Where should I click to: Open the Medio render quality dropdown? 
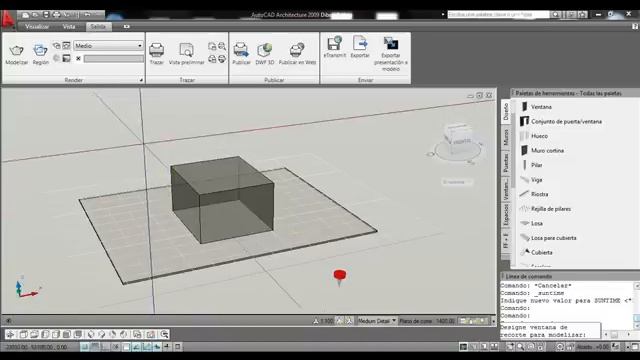(x=108, y=46)
